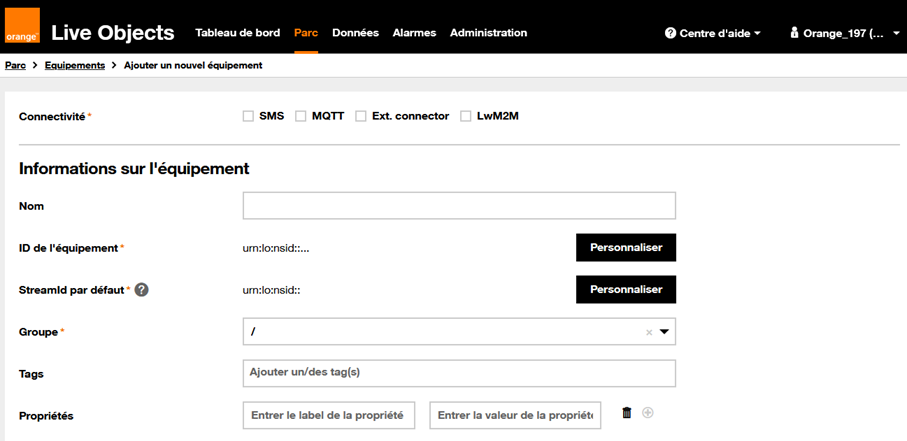Tick the Ext. connector checkbox
The height and width of the screenshot is (441, 907).
click(x=361, y=116)
